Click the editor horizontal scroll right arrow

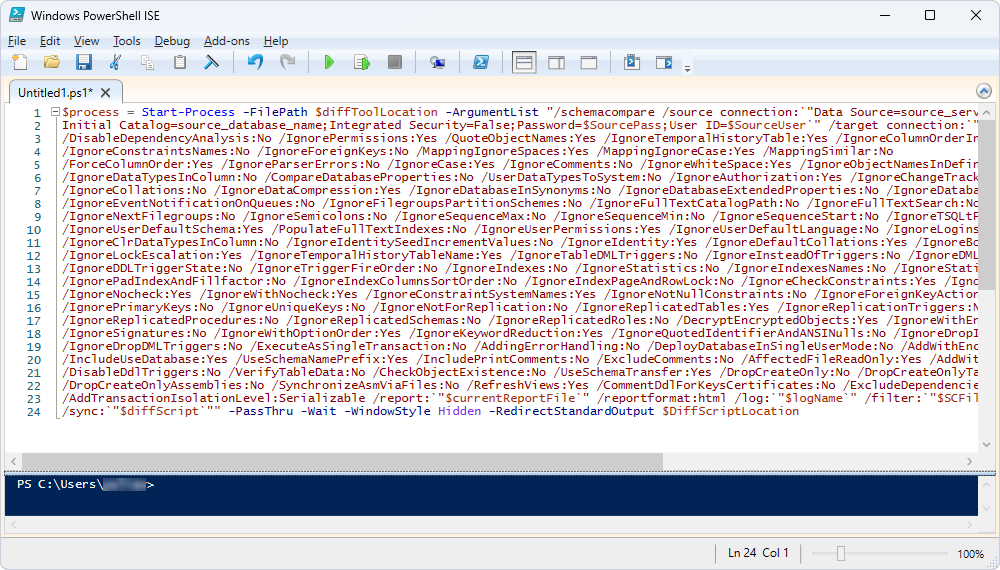tap(969, 461)
